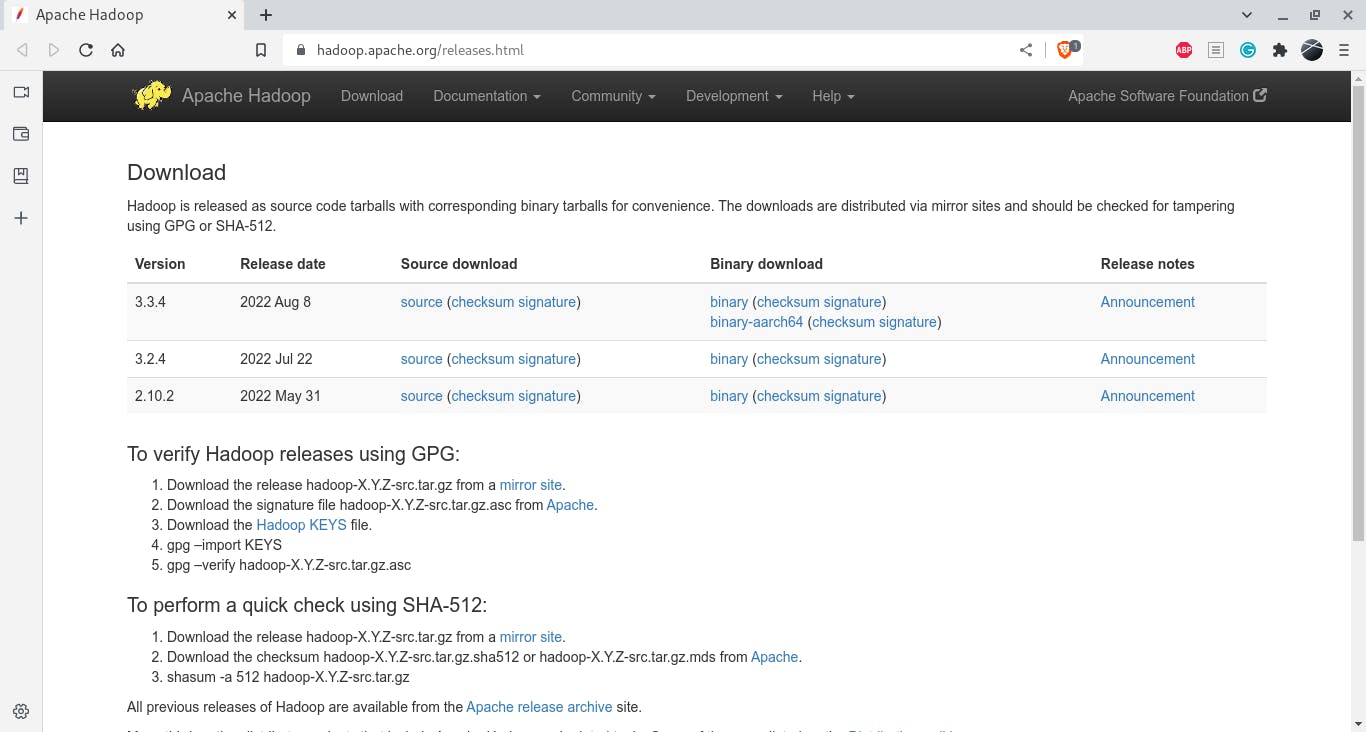Image resolution: width=1366 pixels, height=732 pixels.
Task: Open Brave Shields lion icon
Action: coord(1066,49)
